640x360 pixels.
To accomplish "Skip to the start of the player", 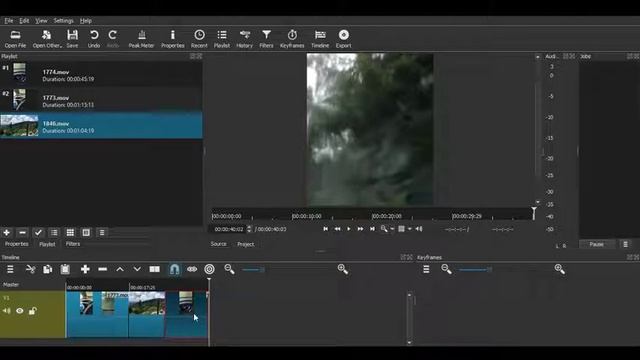I will click(326, 229).
